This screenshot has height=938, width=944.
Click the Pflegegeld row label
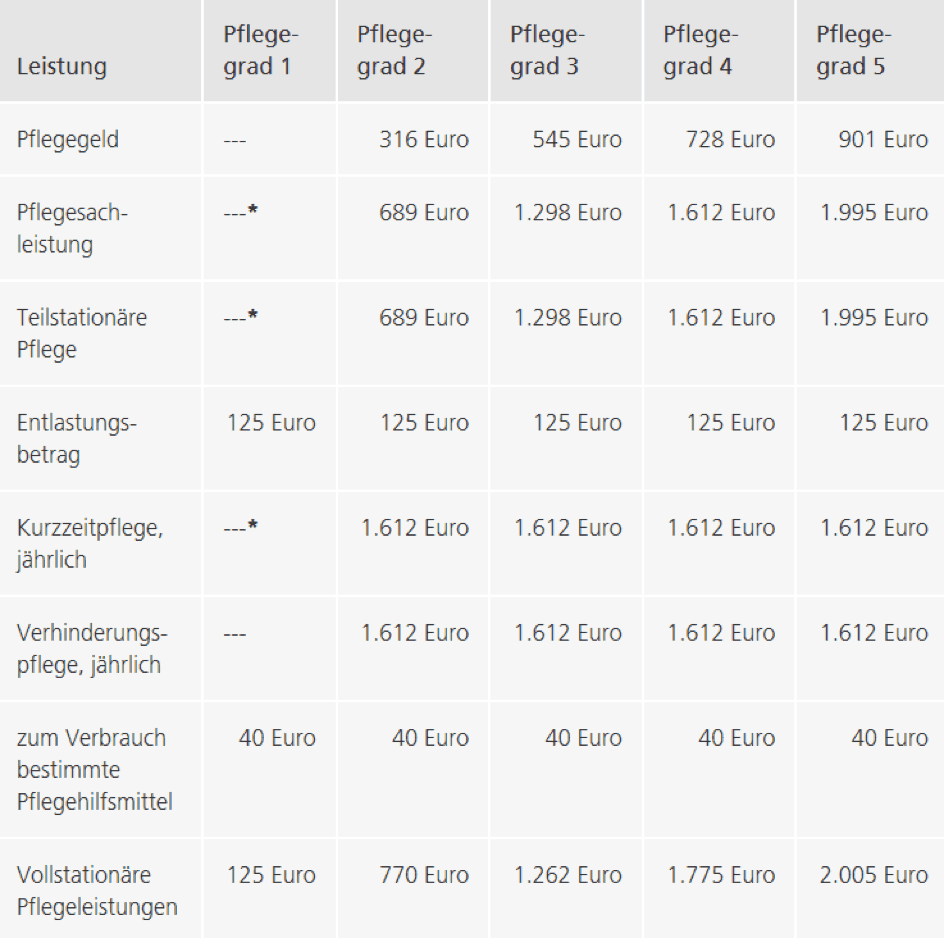tap(68, 139)
